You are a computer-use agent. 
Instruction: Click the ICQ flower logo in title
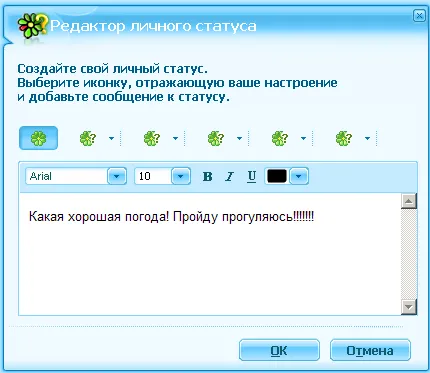pyautogui.click(x=32, y=26)
